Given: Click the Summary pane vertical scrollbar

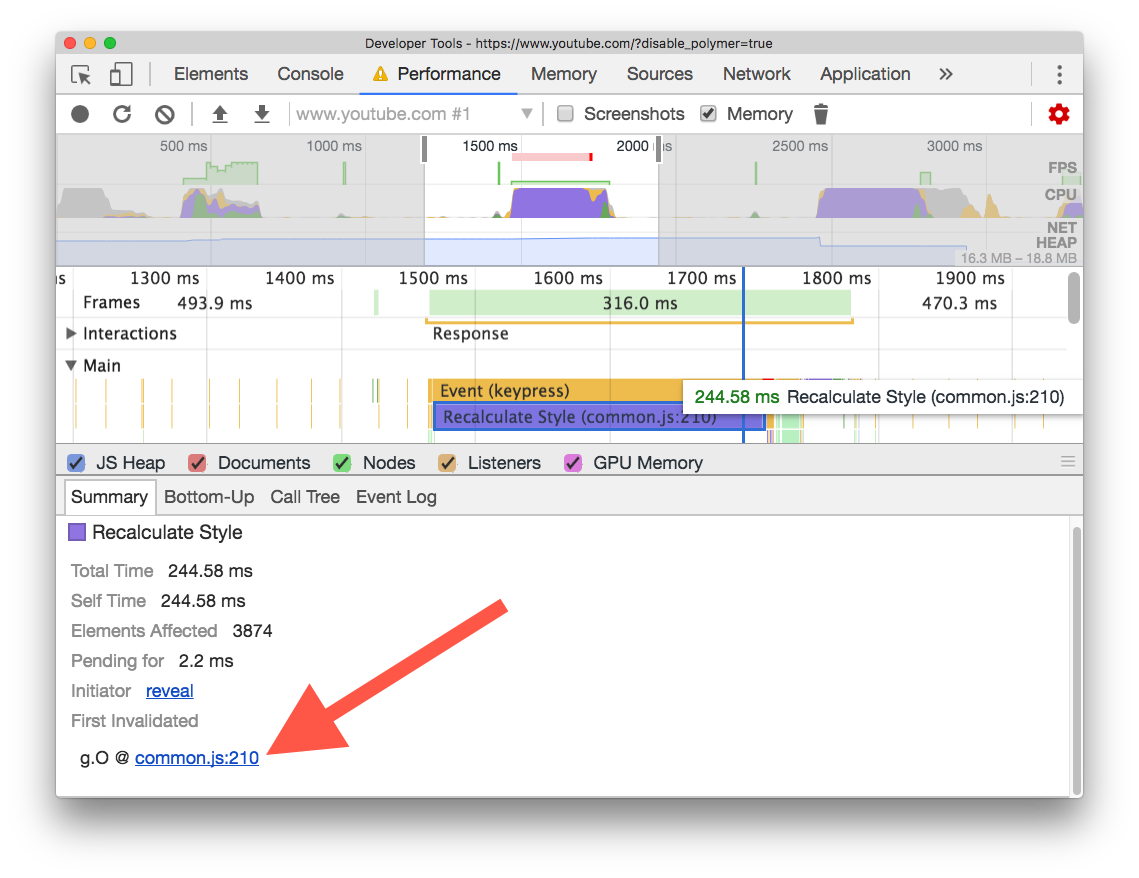Looking at the screenshot, I should (x=1076, y=661).
